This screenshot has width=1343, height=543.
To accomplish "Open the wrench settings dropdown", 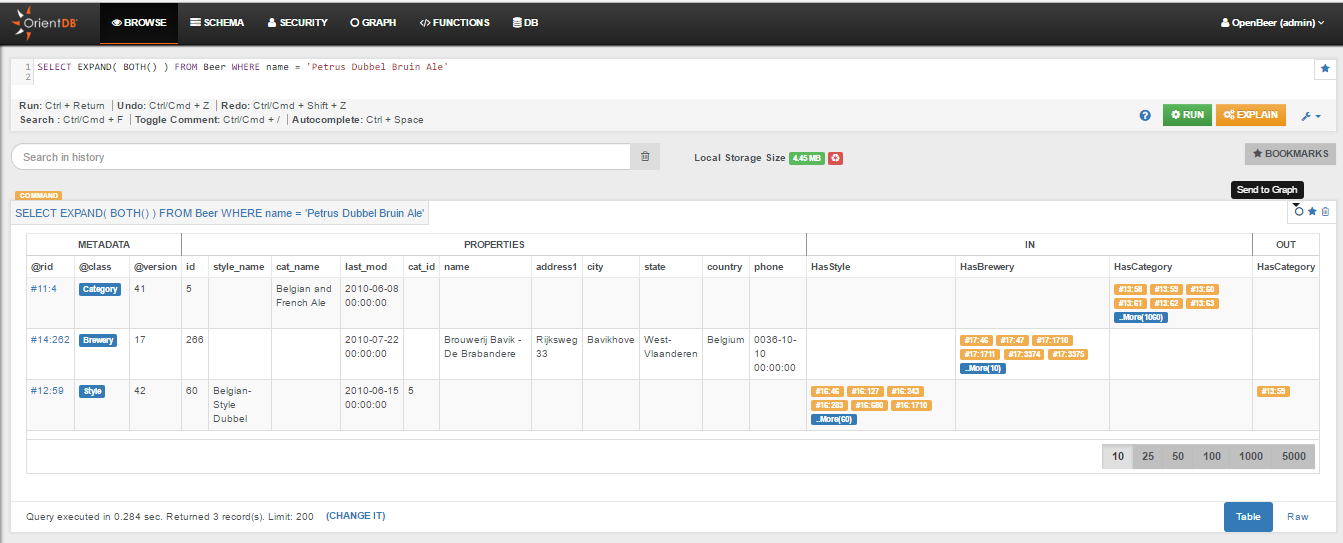I will pos(1311,115).
